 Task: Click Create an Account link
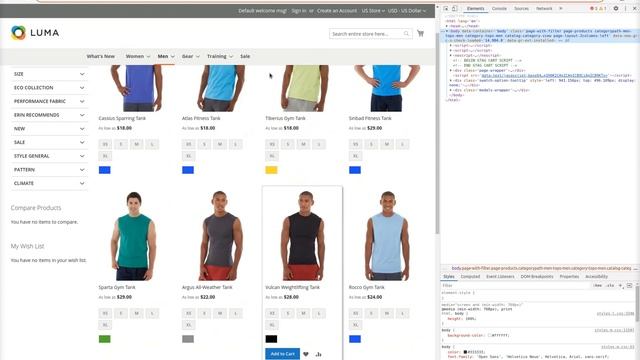coord(337,11)
